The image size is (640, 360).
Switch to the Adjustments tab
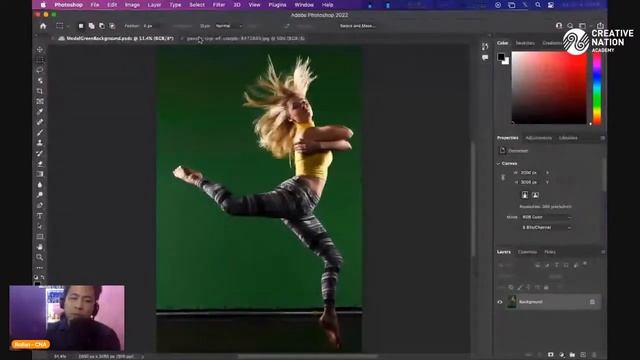(538, 138)
